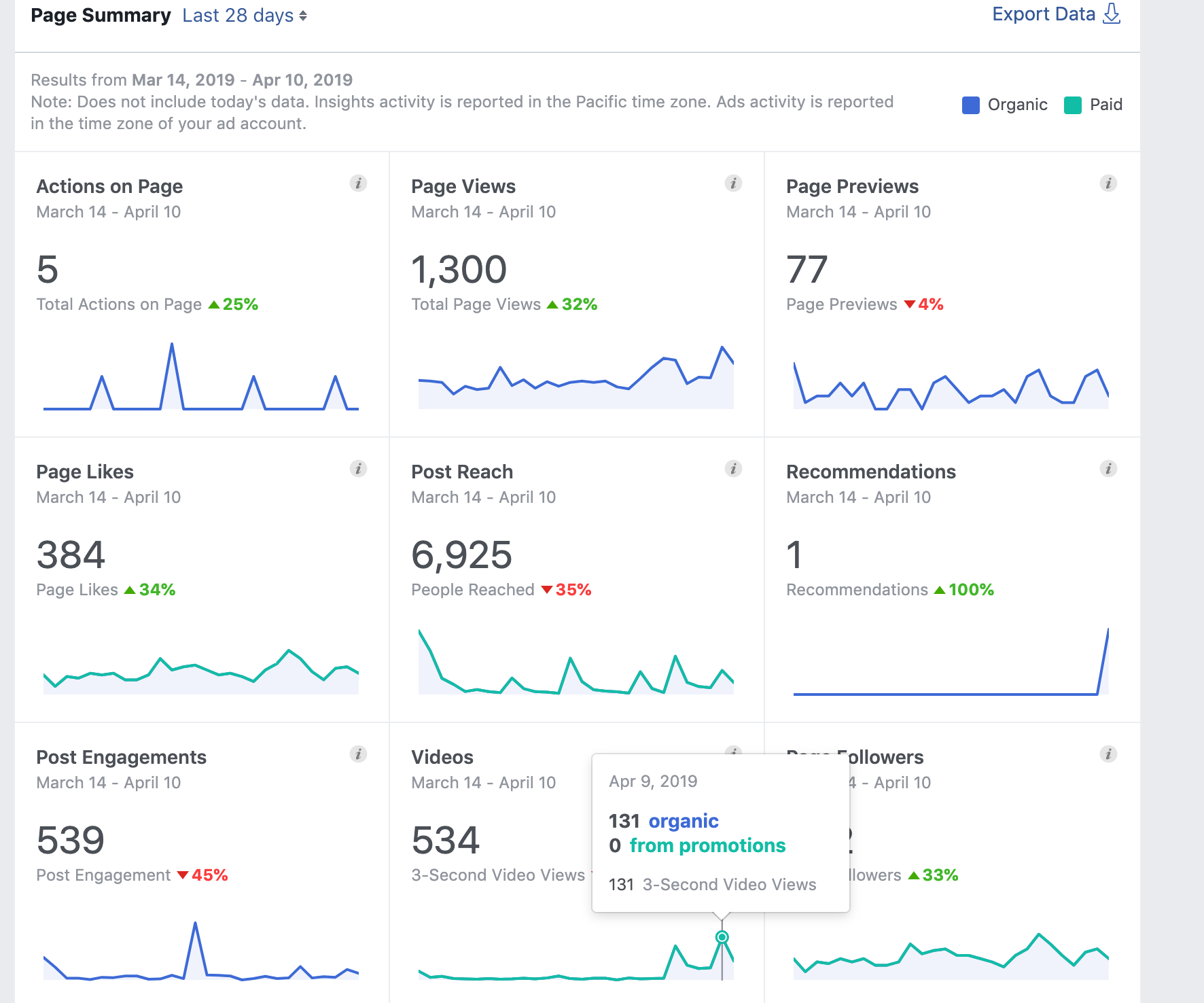The image size is (1204, 1003).
Task: Click the Export Data link
Action: coord(1044,14)
